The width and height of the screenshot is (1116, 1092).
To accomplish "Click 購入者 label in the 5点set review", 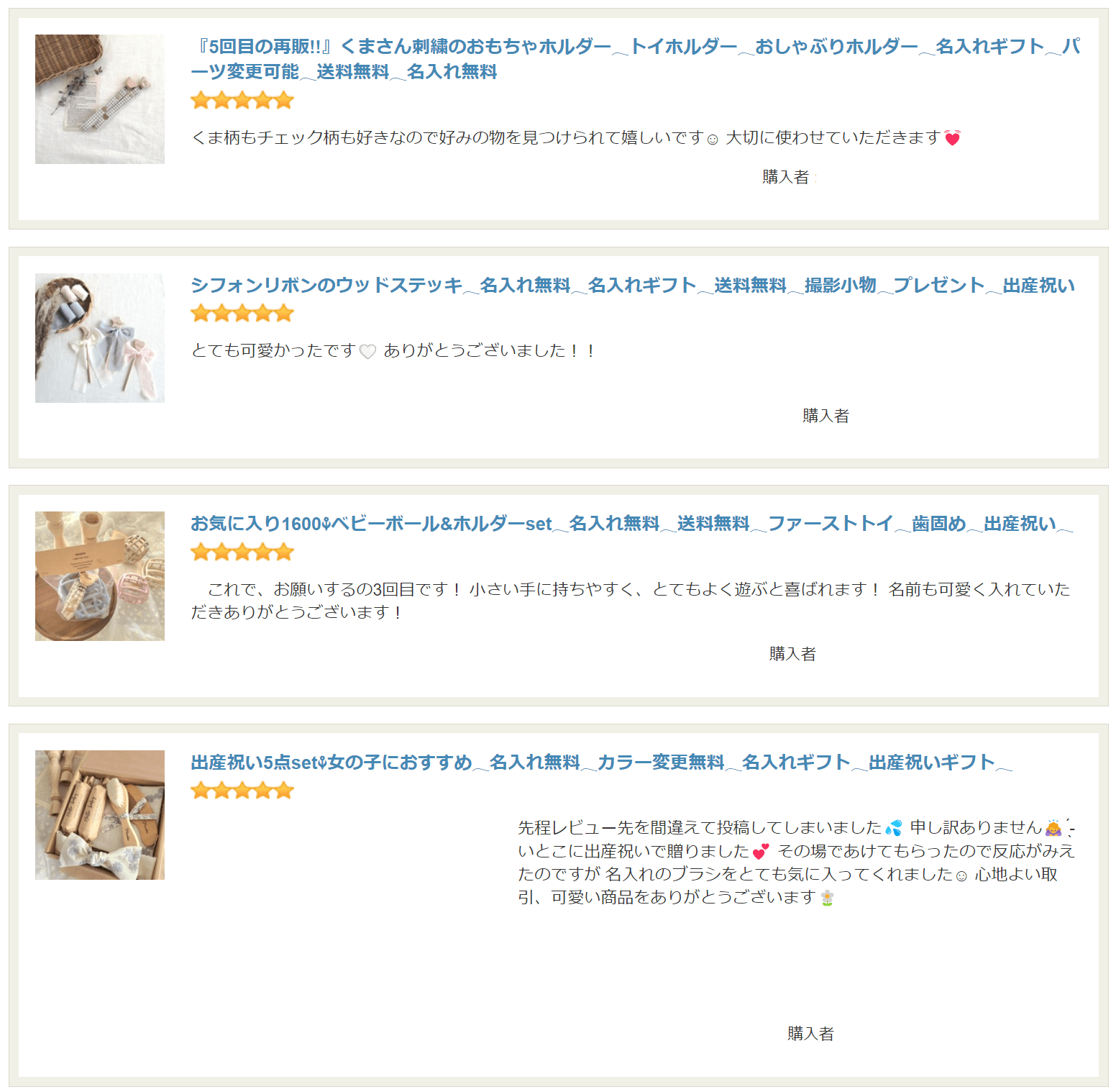I will click(x=811, y=1034).
